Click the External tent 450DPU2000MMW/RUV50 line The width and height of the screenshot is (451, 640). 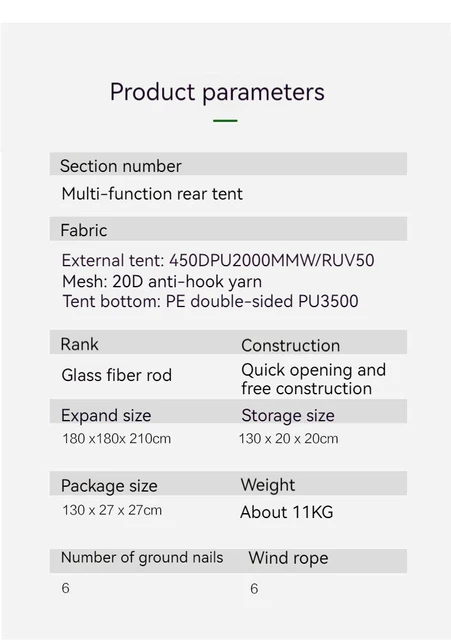click(218, 260)
